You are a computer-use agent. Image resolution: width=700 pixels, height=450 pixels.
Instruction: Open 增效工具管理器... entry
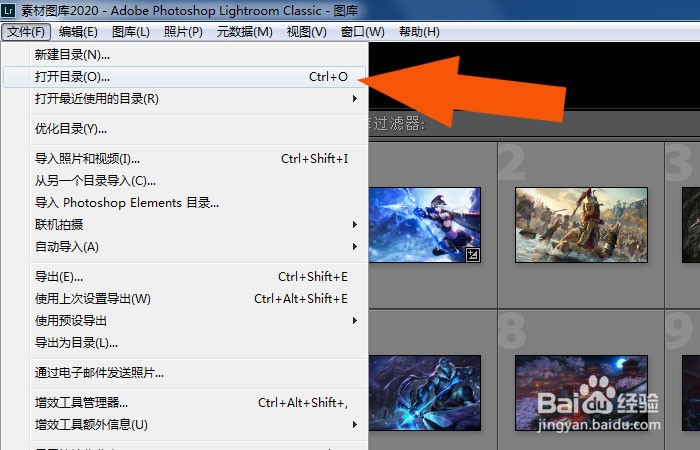point(184,403)
